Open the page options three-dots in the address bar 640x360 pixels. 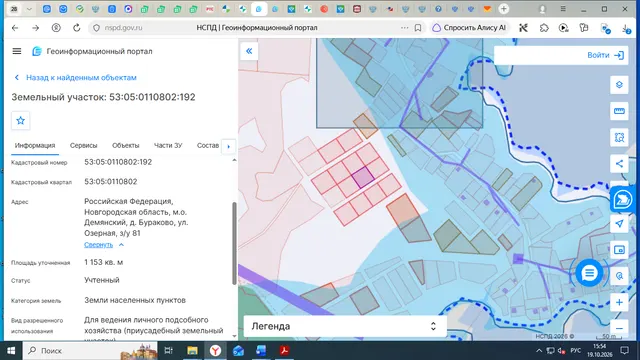click(x=404, y=28)
